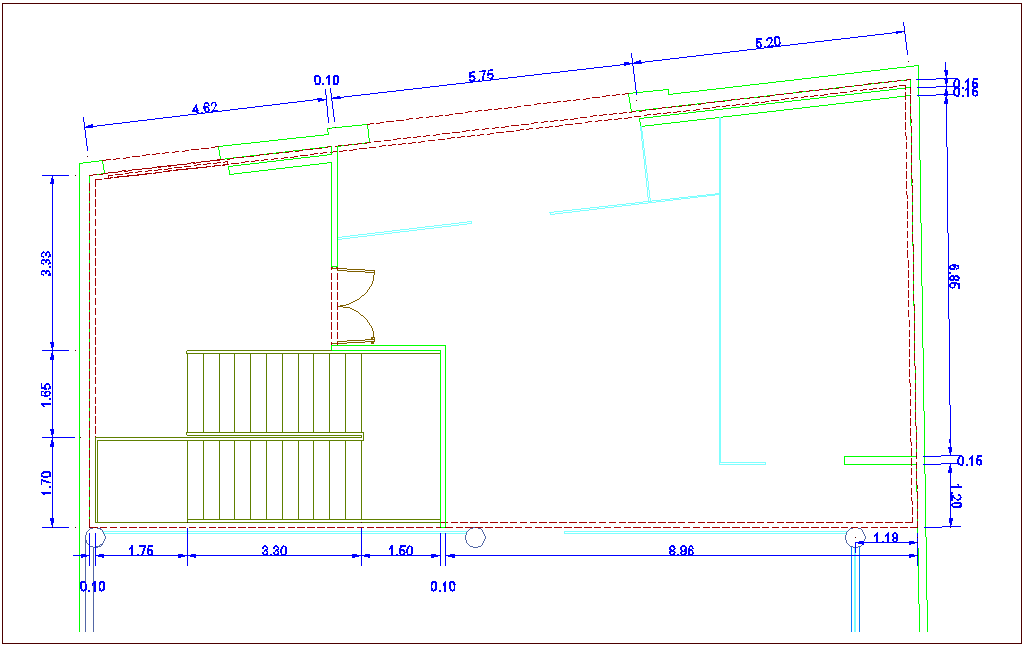The width and height of the screenshot is (1025, 647).
Task: Select the 3.30 dimension below stairs
Action: [274, 550]
